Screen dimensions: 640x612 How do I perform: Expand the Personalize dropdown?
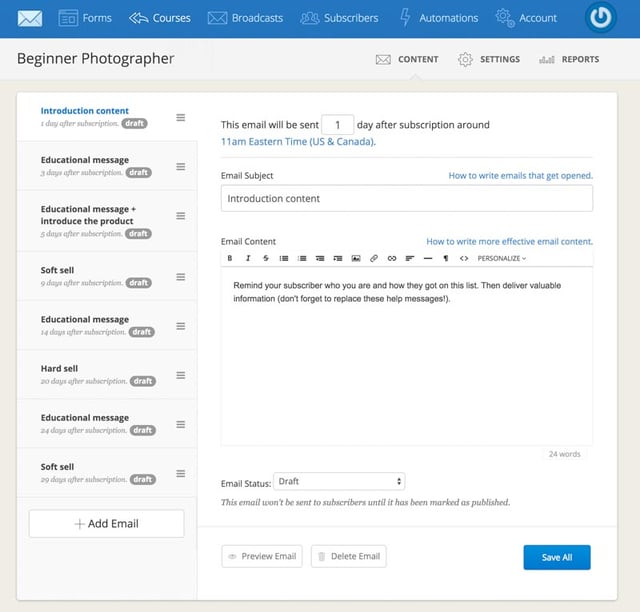502,258
